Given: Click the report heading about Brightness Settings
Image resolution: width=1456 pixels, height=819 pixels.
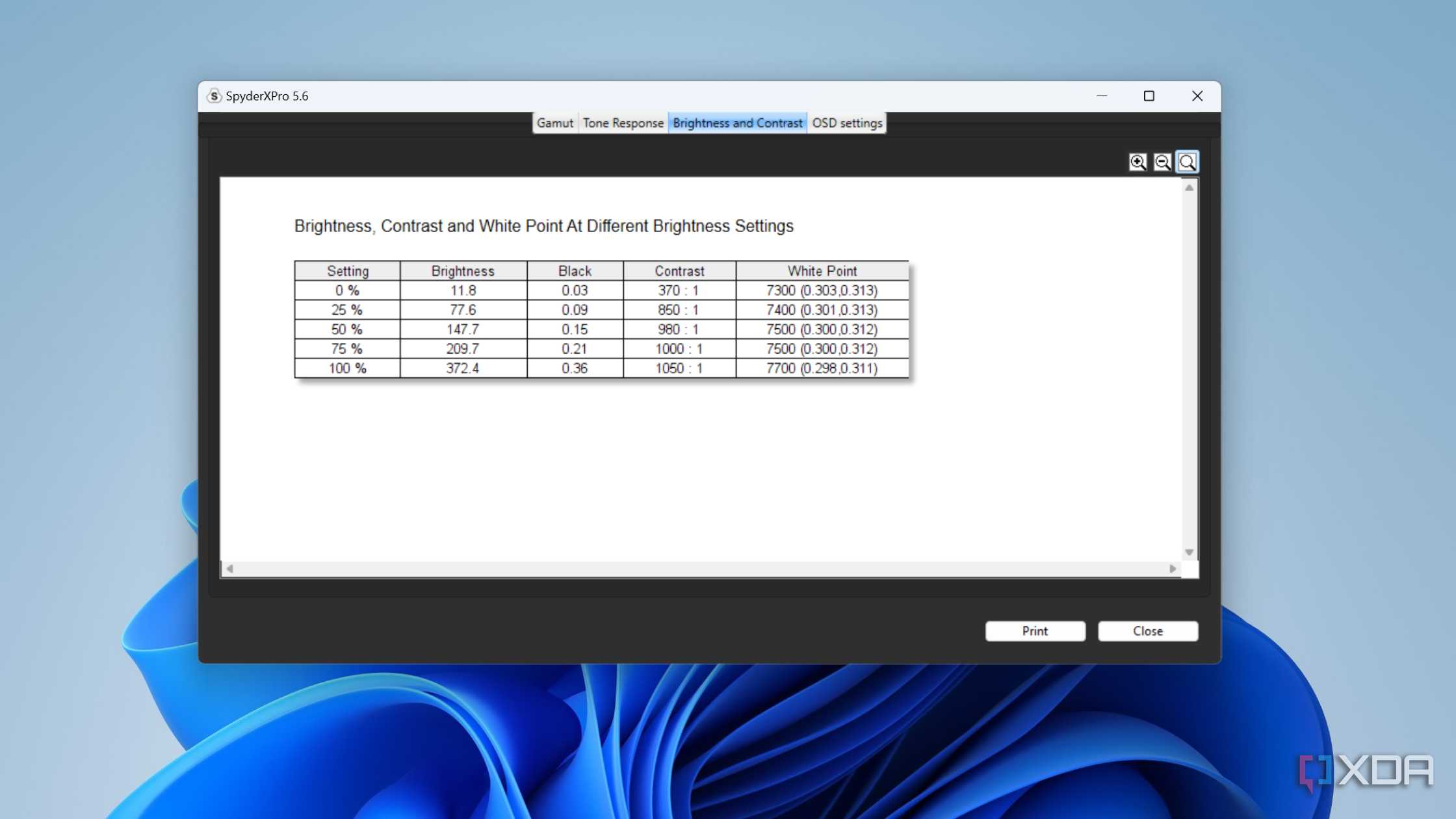Looking at the screenshot, I should point(543,226).
